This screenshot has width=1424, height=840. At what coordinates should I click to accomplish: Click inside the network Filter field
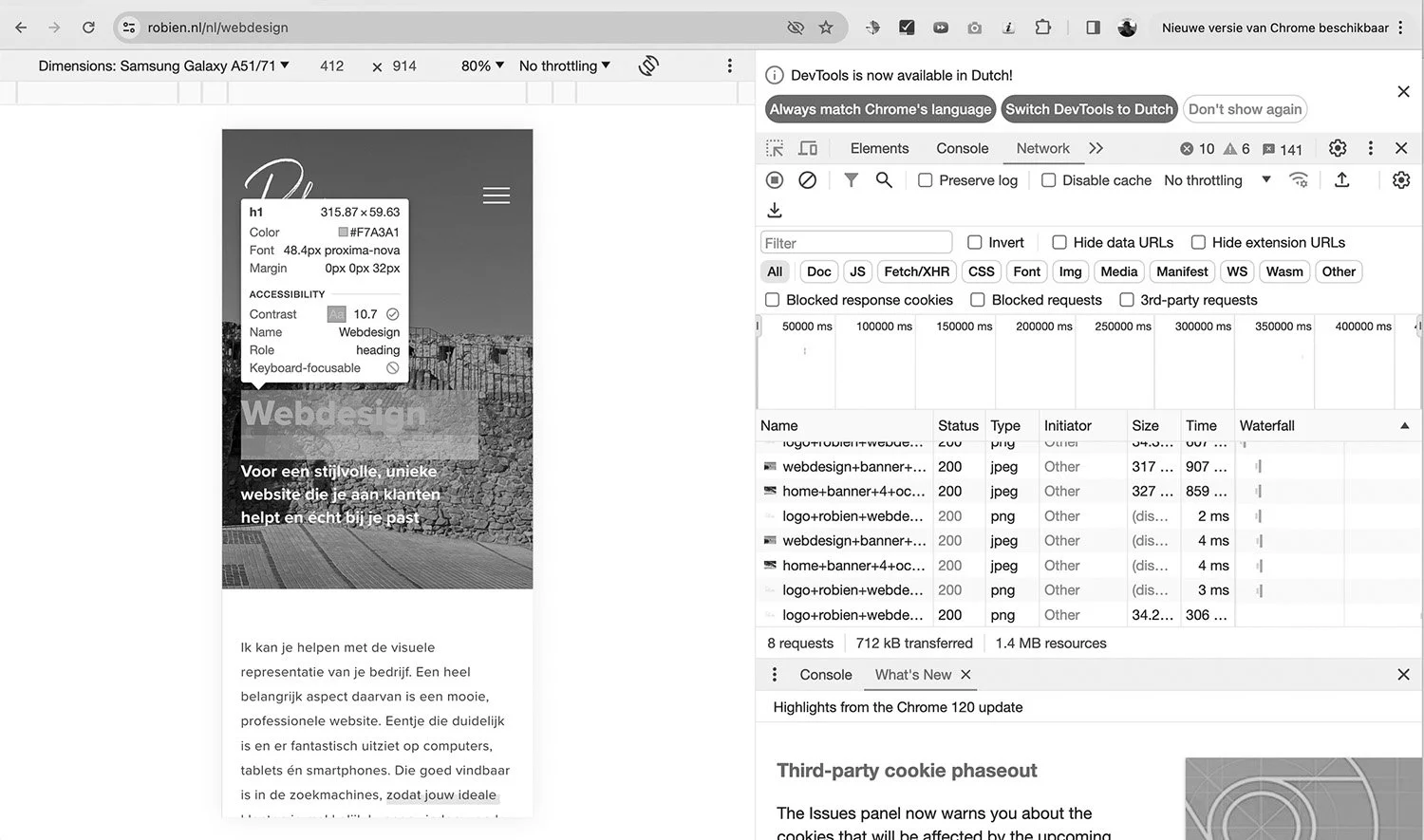(x=854, y=242)
